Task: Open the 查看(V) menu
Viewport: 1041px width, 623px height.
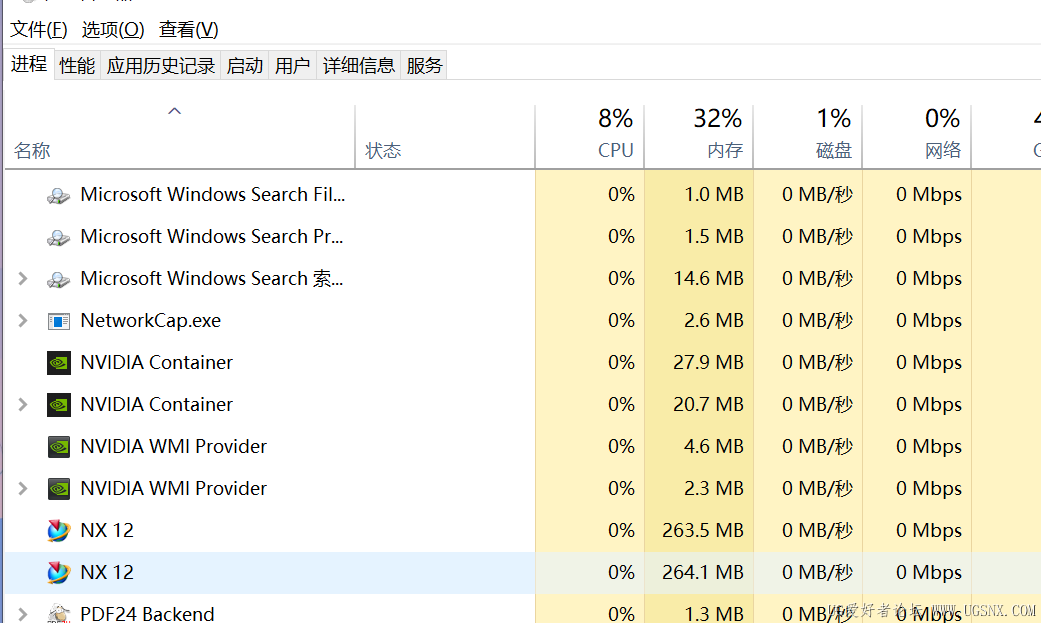Action: [x=189, y=29]
